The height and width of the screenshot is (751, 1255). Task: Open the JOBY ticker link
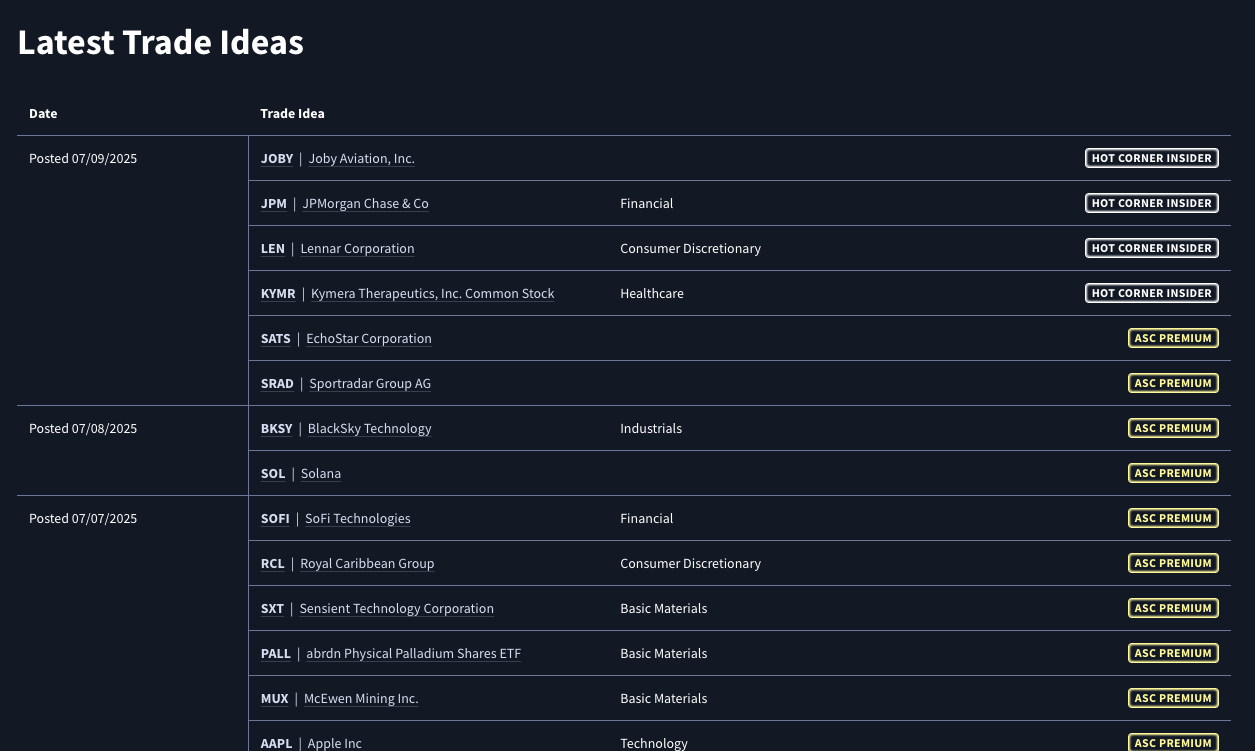[x=277, y=159]
